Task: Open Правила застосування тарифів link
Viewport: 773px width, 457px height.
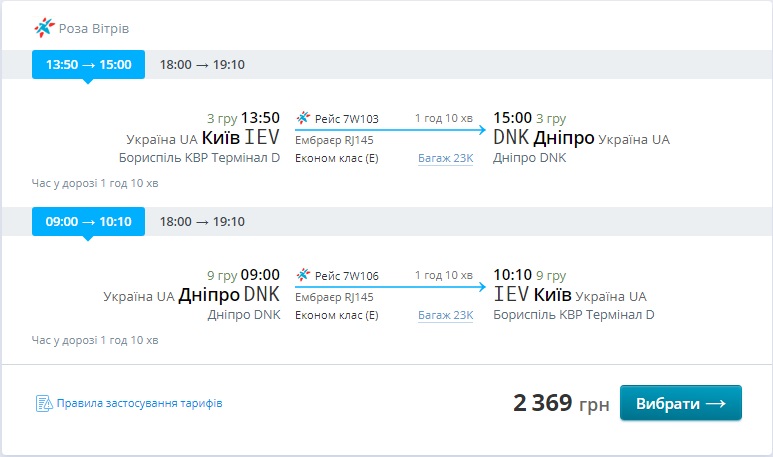Action: click(139, 404)
